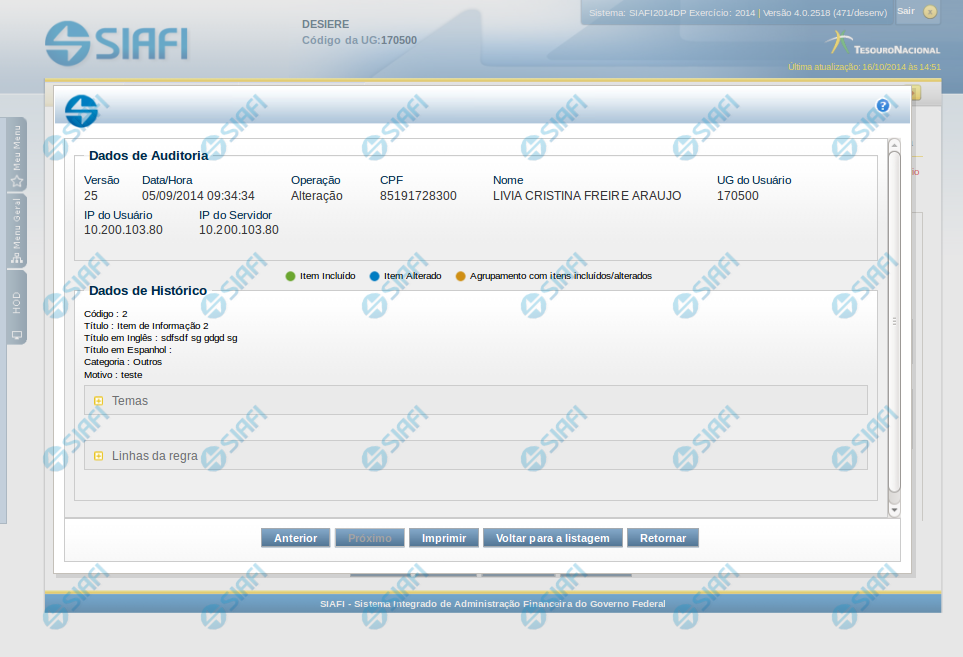Screen dimensions: 963x657
Task: Open the Meu Menu side tab
Action: tap(17, 155)
